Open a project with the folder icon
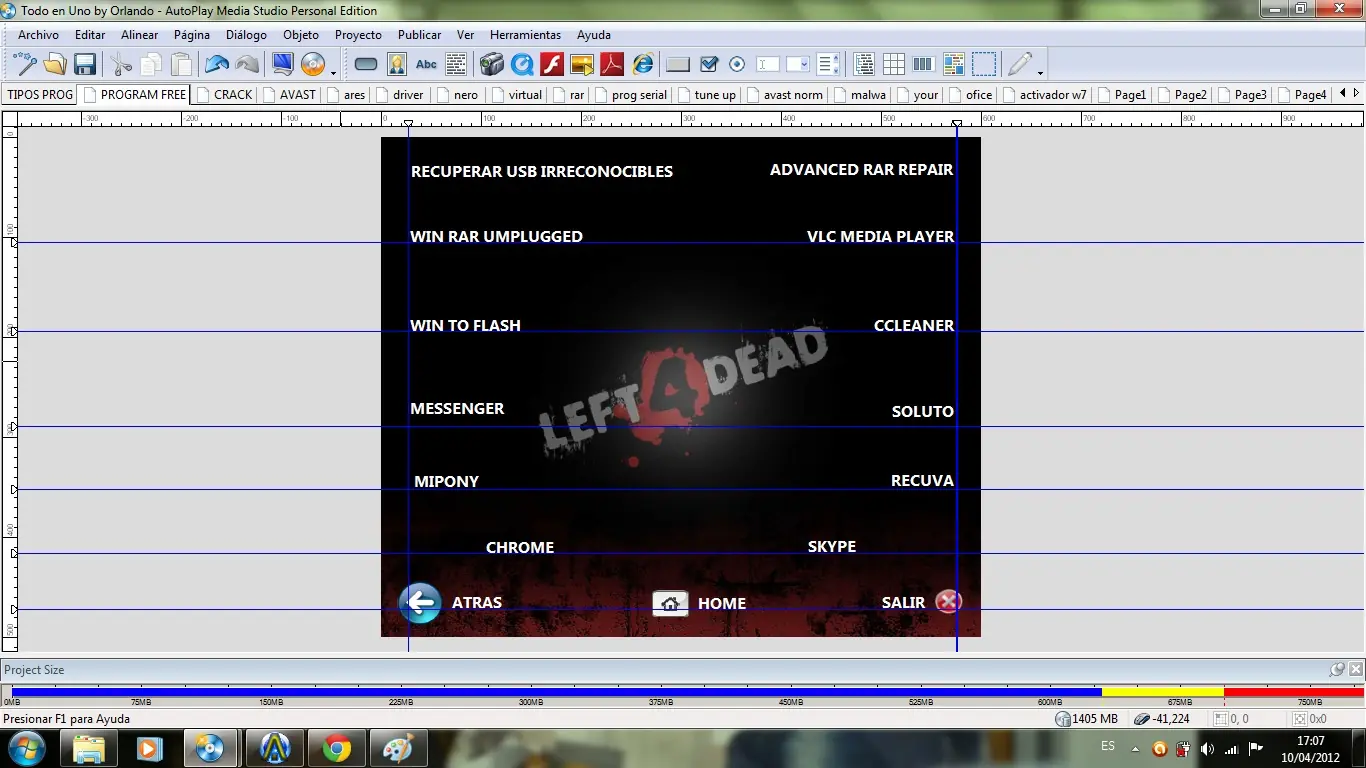The height and width of the screenshot is (768, 1366). [55, 65]
